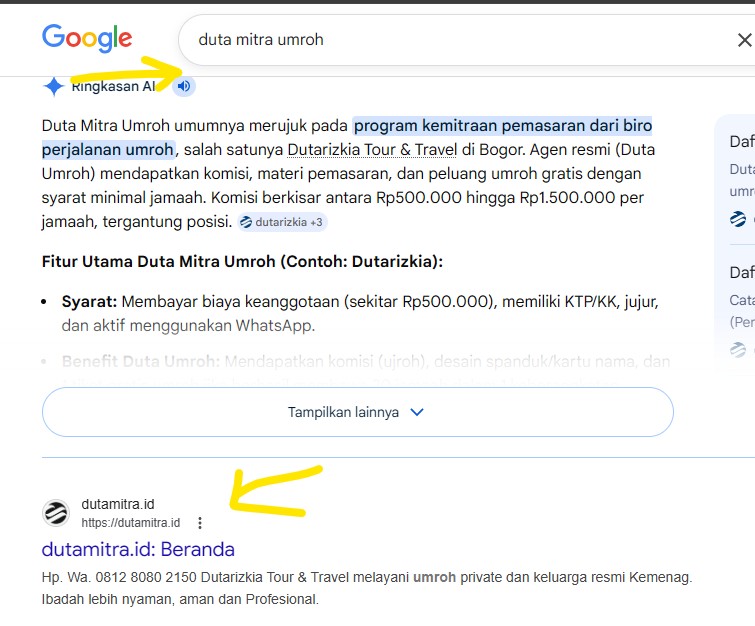This screenshot has width=755, height=626.
Task: Click the https://dutamitra.id URL text
Action: 131,523
